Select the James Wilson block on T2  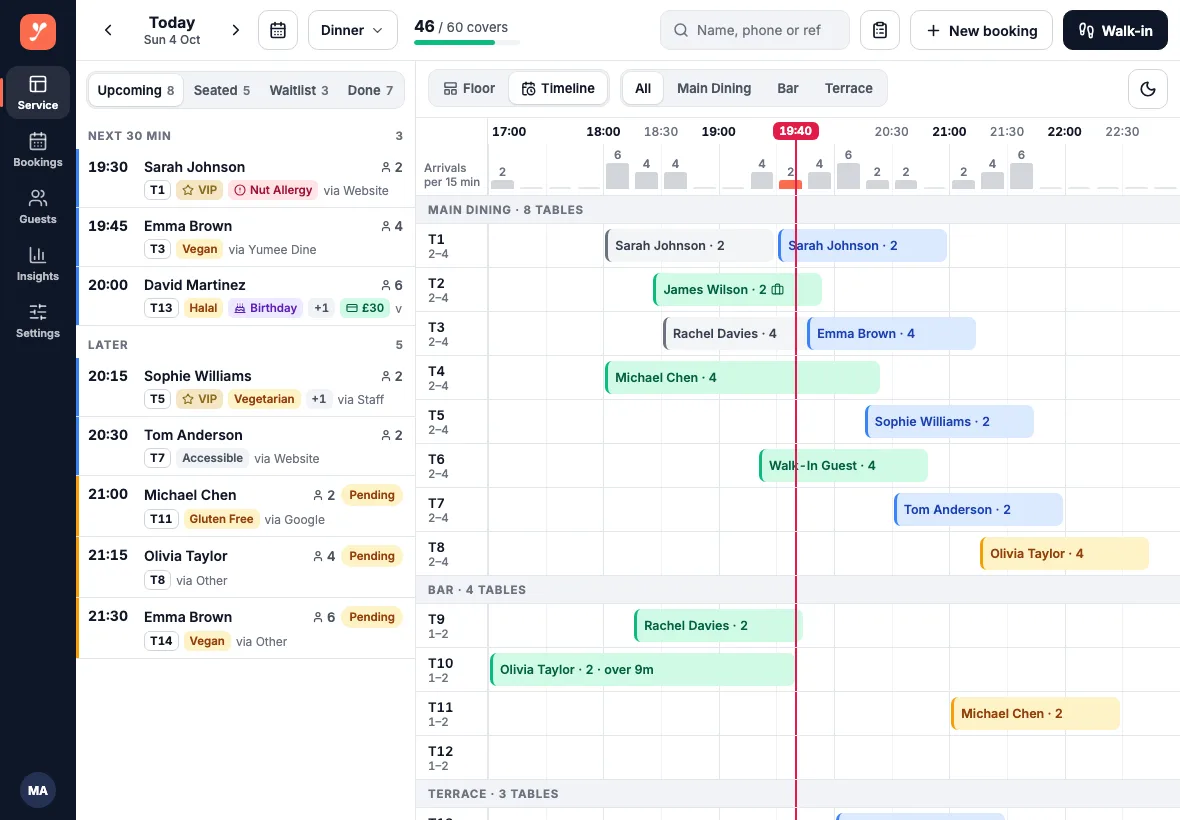click(x=738, y=290)
